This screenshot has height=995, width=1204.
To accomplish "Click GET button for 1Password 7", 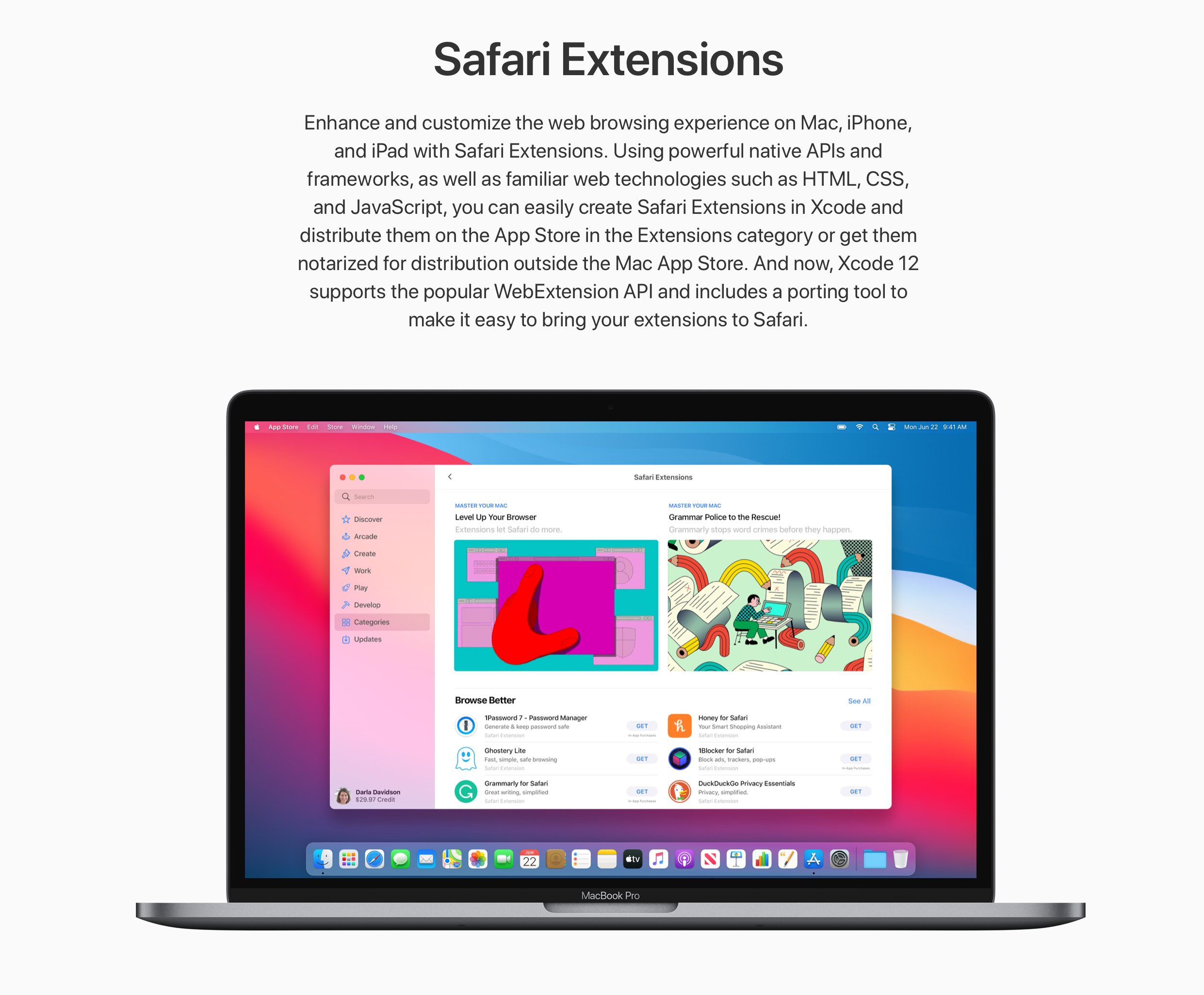I will click(637, 723).
